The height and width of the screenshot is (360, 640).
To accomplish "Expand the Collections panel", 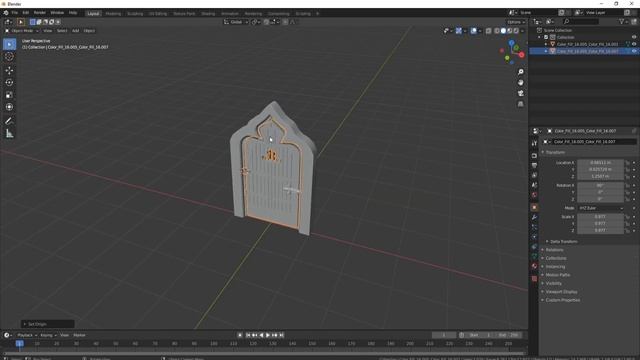I will pyautogui.click(x=556, y=258).
